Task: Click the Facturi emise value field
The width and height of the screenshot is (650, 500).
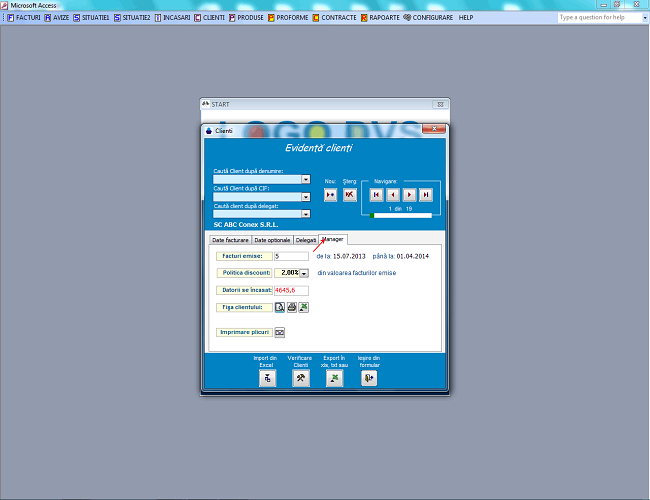Action: point(291,256)
